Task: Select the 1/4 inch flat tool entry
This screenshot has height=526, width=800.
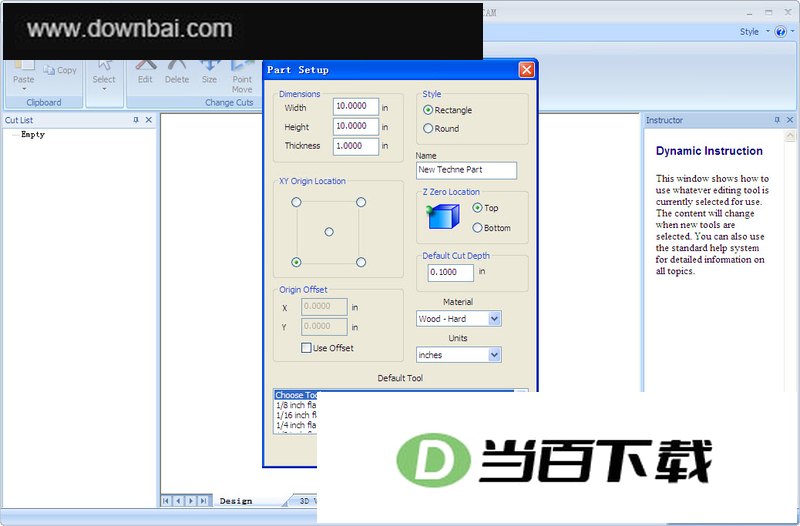Action: (296, 425)
